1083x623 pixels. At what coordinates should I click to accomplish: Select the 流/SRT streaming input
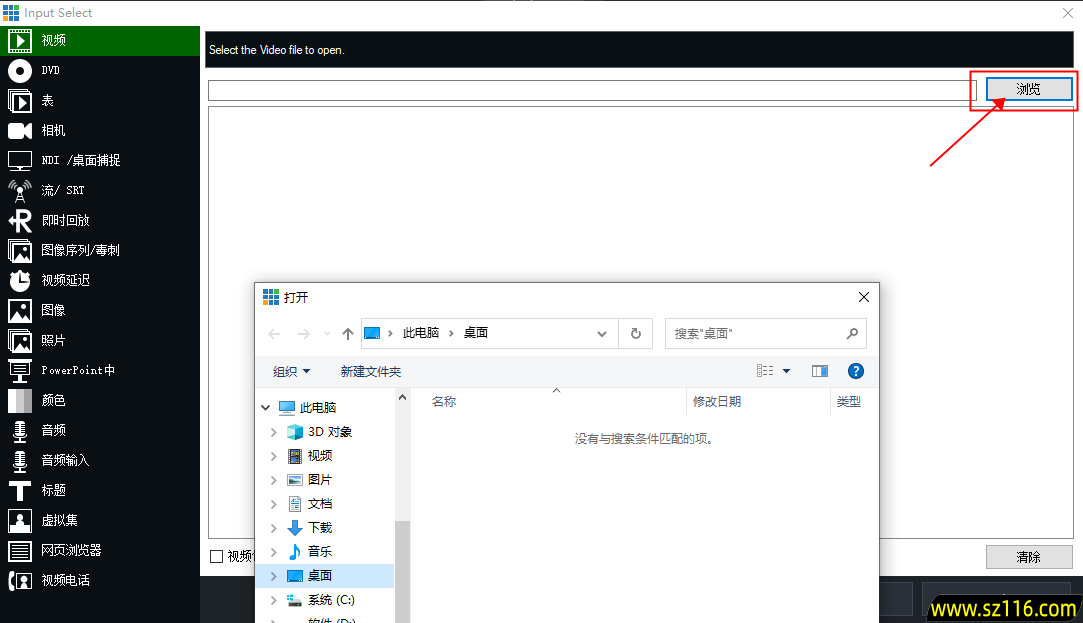tap(60, 190)
